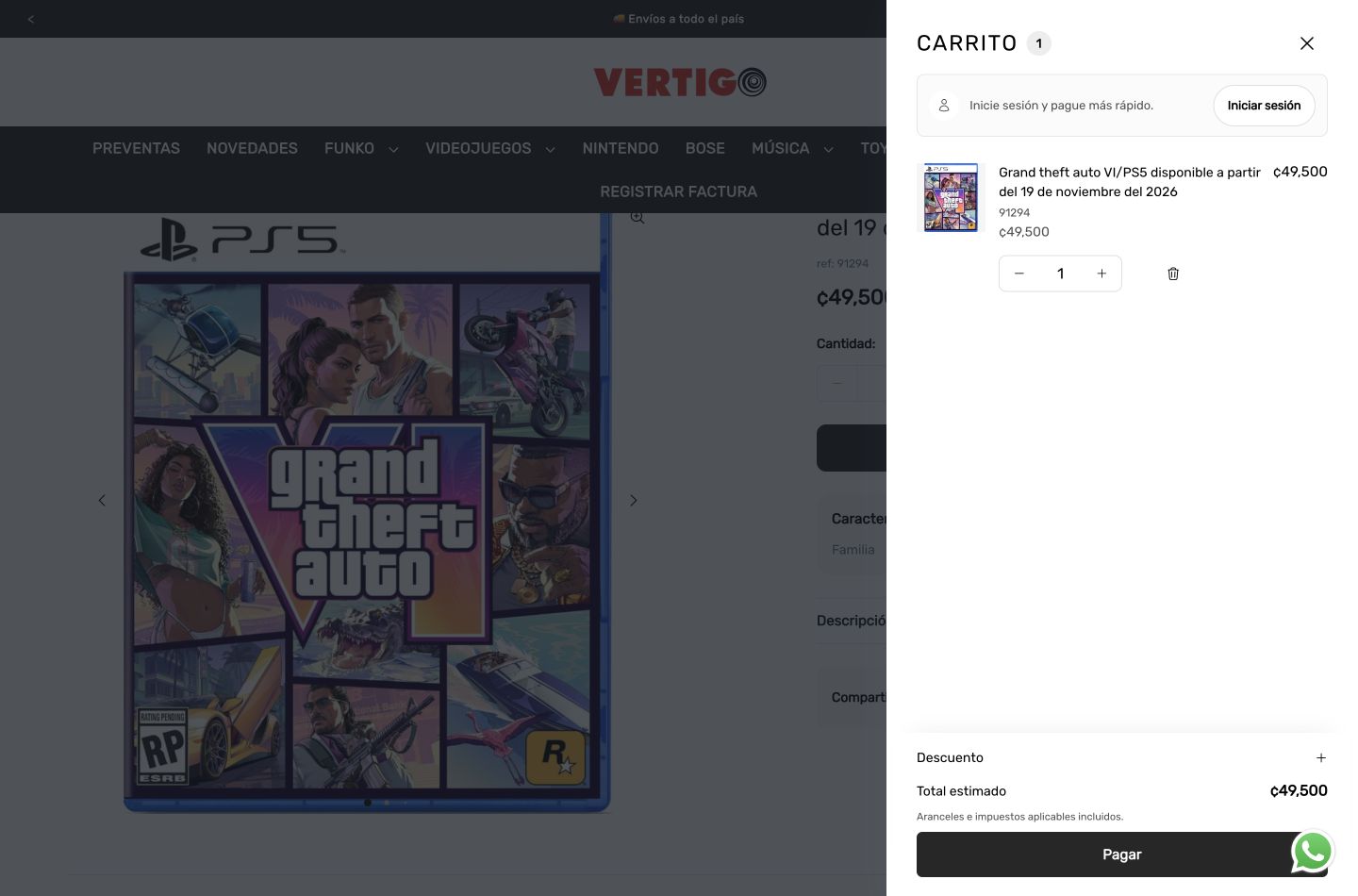Click the Total estimado price ₡49,500
Screen dimensions: 1358x896
1299,790
